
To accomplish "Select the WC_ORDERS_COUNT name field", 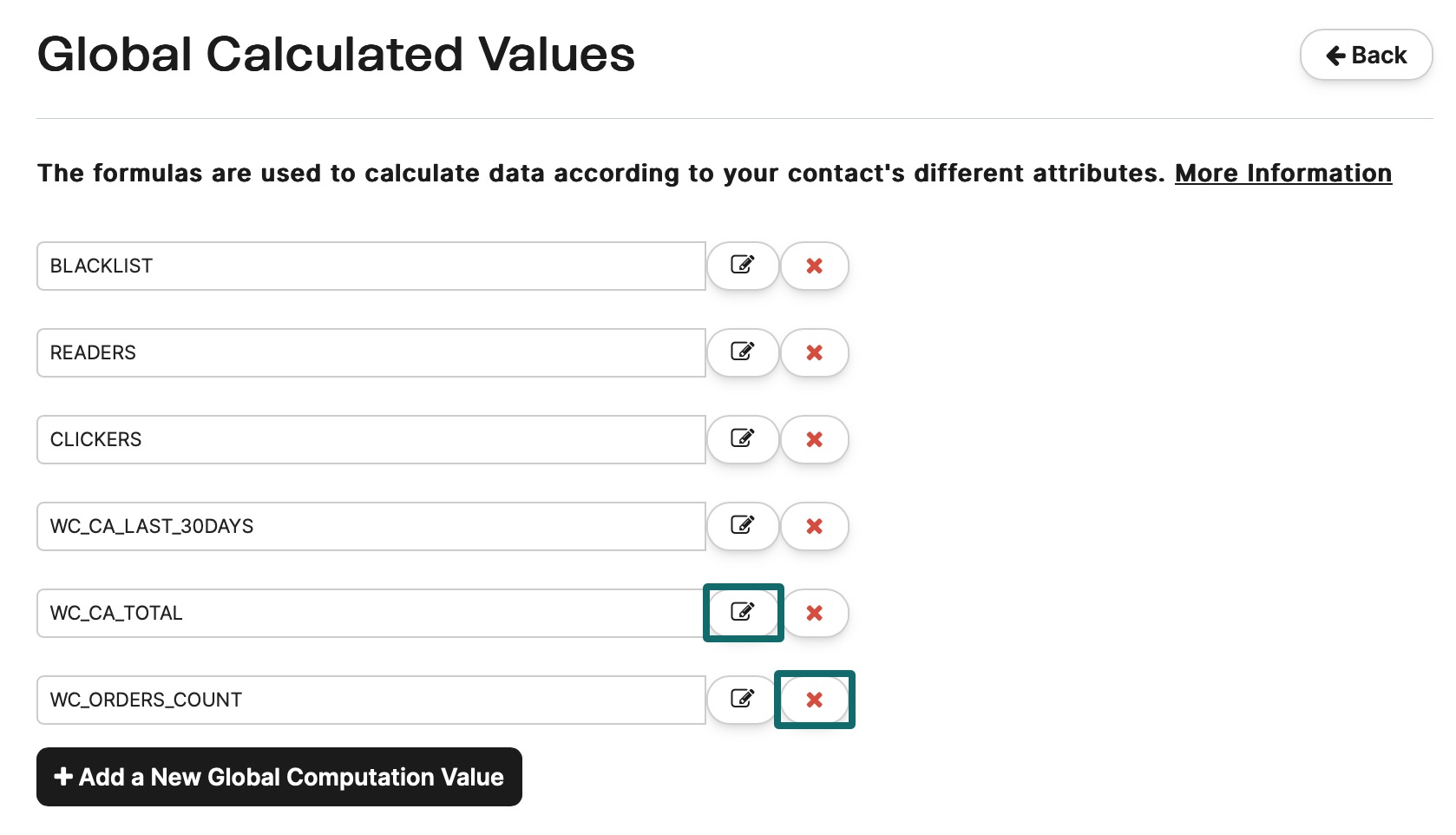I will 371,700.
